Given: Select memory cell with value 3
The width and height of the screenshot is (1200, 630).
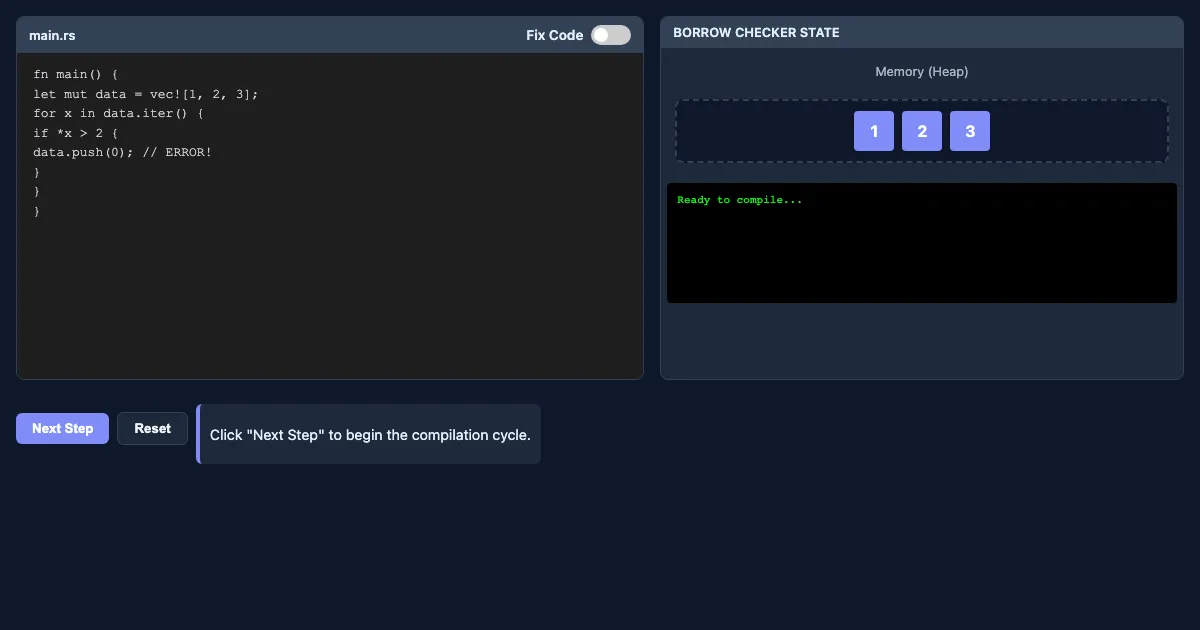Looking at the screenshot, I should point(970,131).
